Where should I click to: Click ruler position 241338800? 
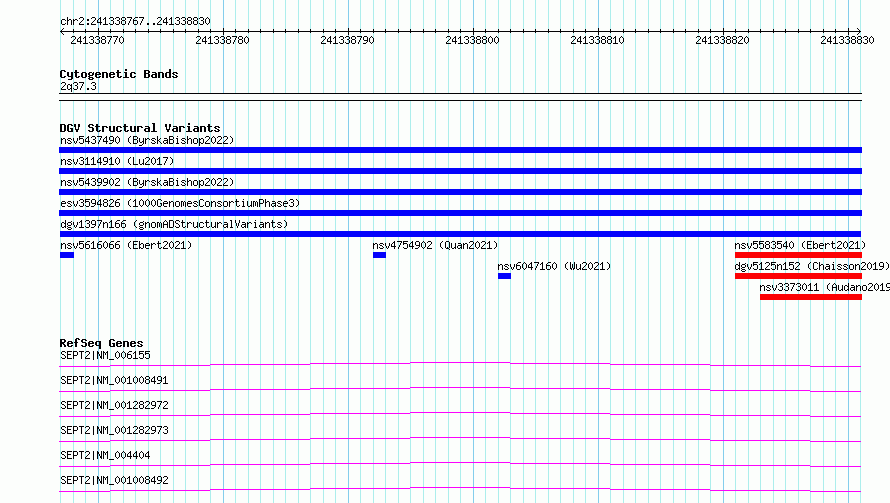click(x=472, y=40)
